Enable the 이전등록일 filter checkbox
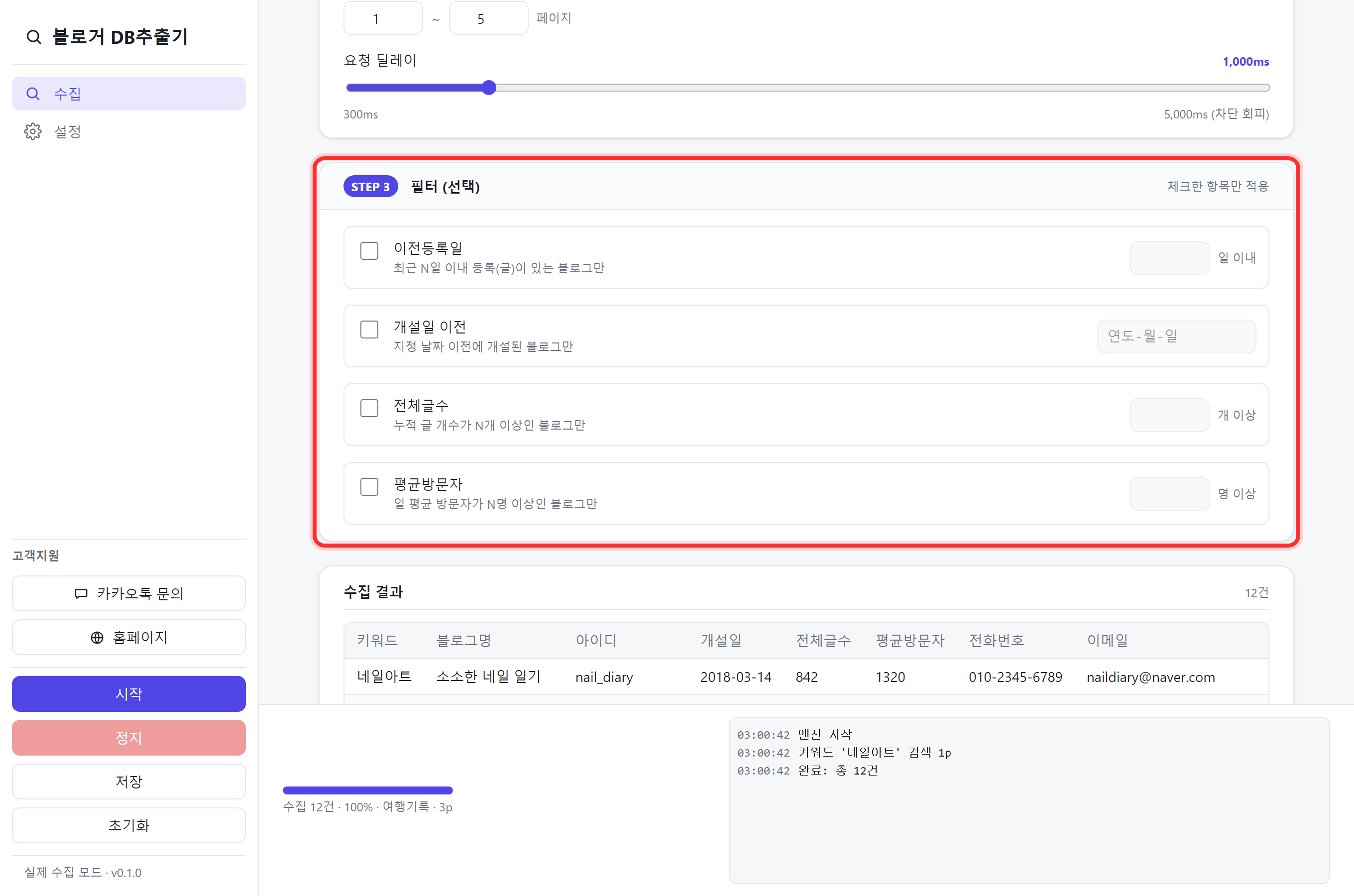Screen dimensions: 1354x896 (369, 250)
